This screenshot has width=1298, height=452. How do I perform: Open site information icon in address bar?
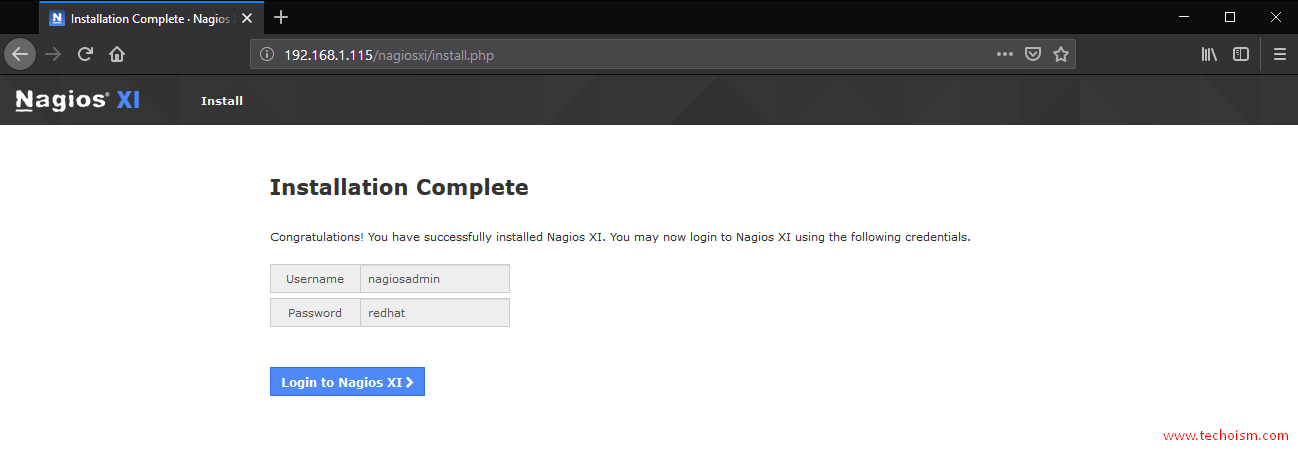[267, 54]
